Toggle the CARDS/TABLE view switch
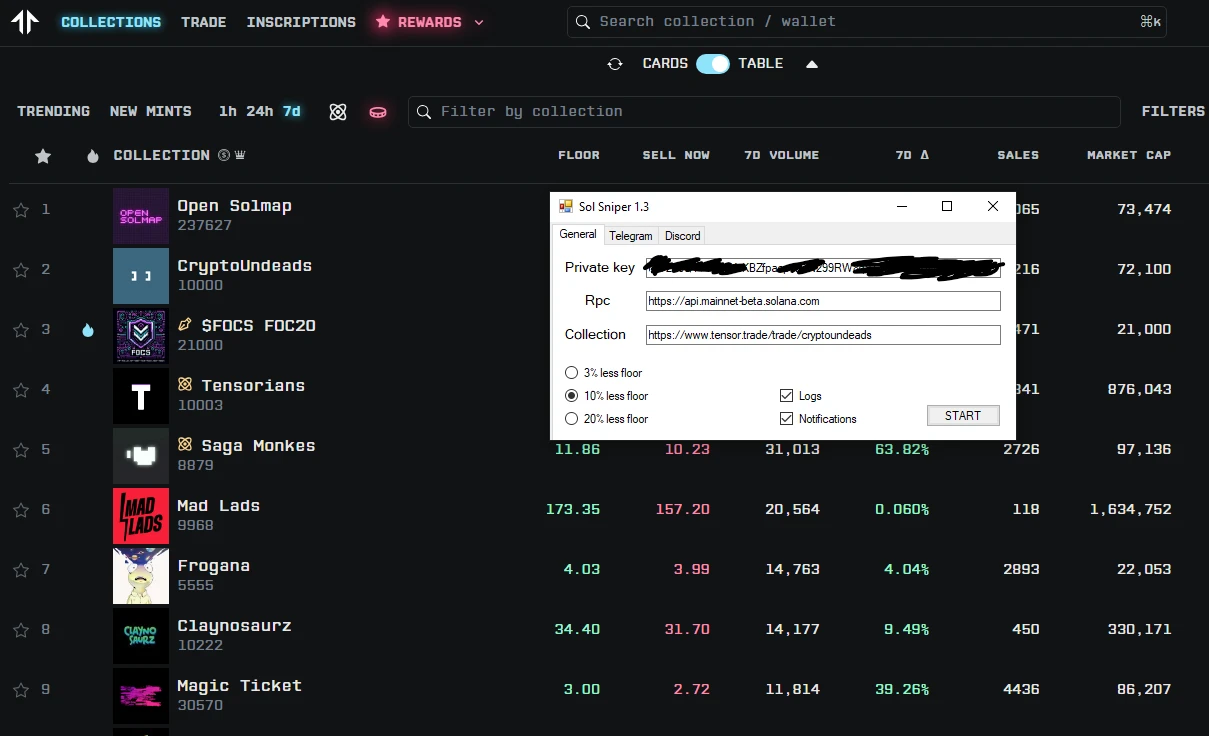Viewport: 1209px width, 736px height. pyautogui.click(x=713, y=64)
